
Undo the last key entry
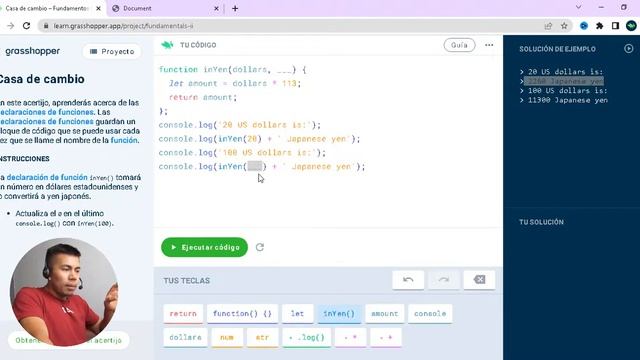click(x=408, y=280)
